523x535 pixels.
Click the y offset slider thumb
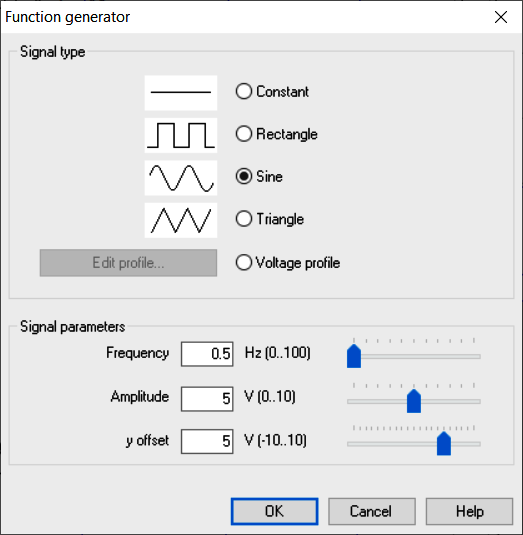[444, 444]
